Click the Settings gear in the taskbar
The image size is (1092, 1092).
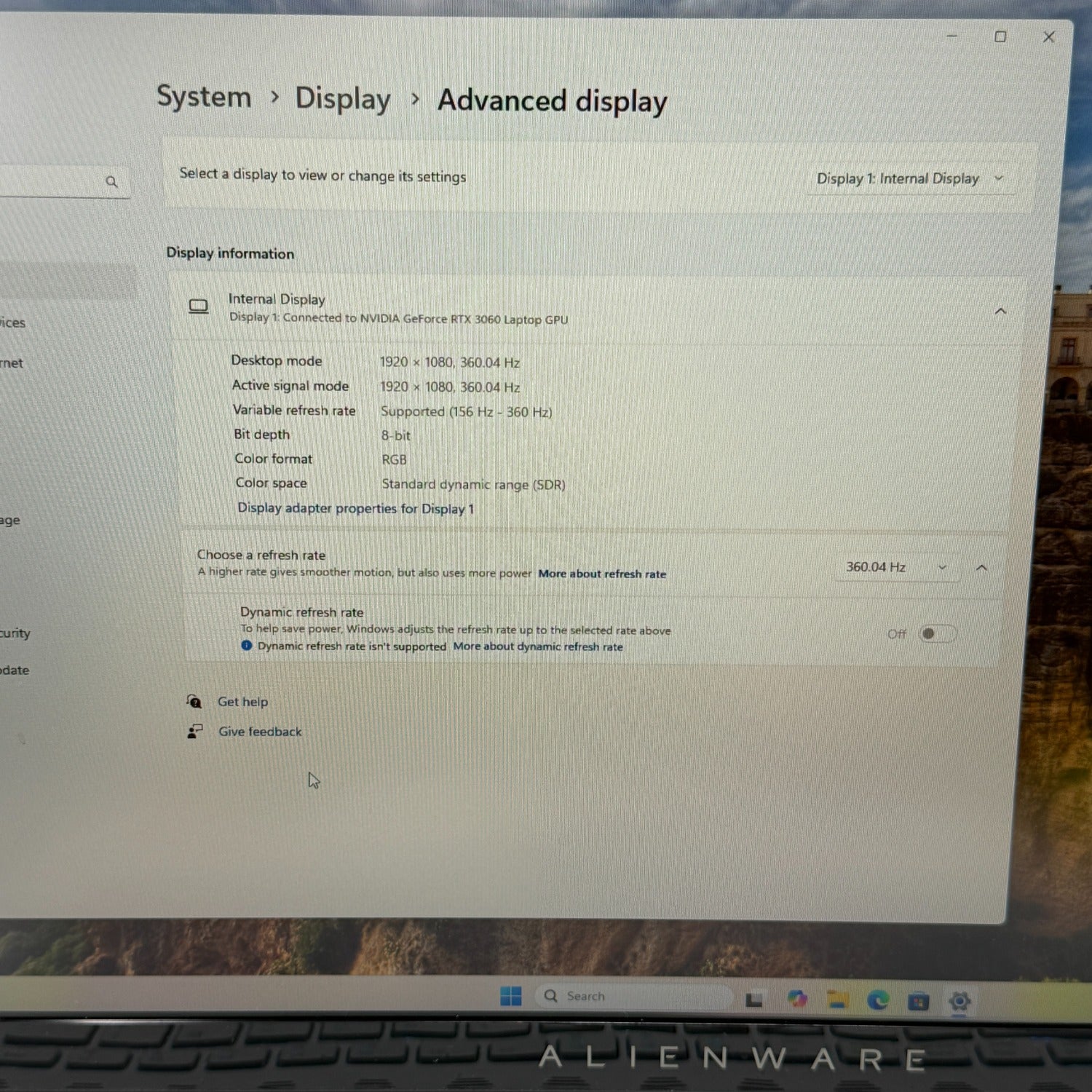[960, 1002]
